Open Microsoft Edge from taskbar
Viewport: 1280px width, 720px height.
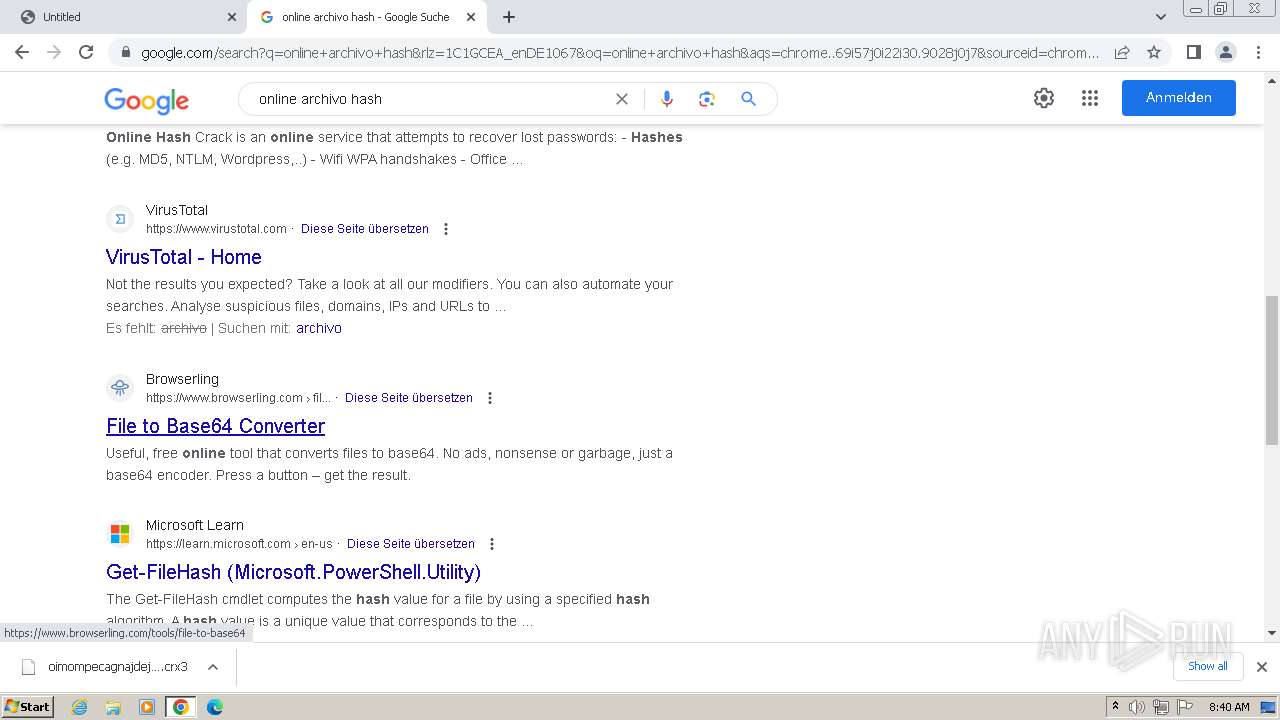coord(215,707)
